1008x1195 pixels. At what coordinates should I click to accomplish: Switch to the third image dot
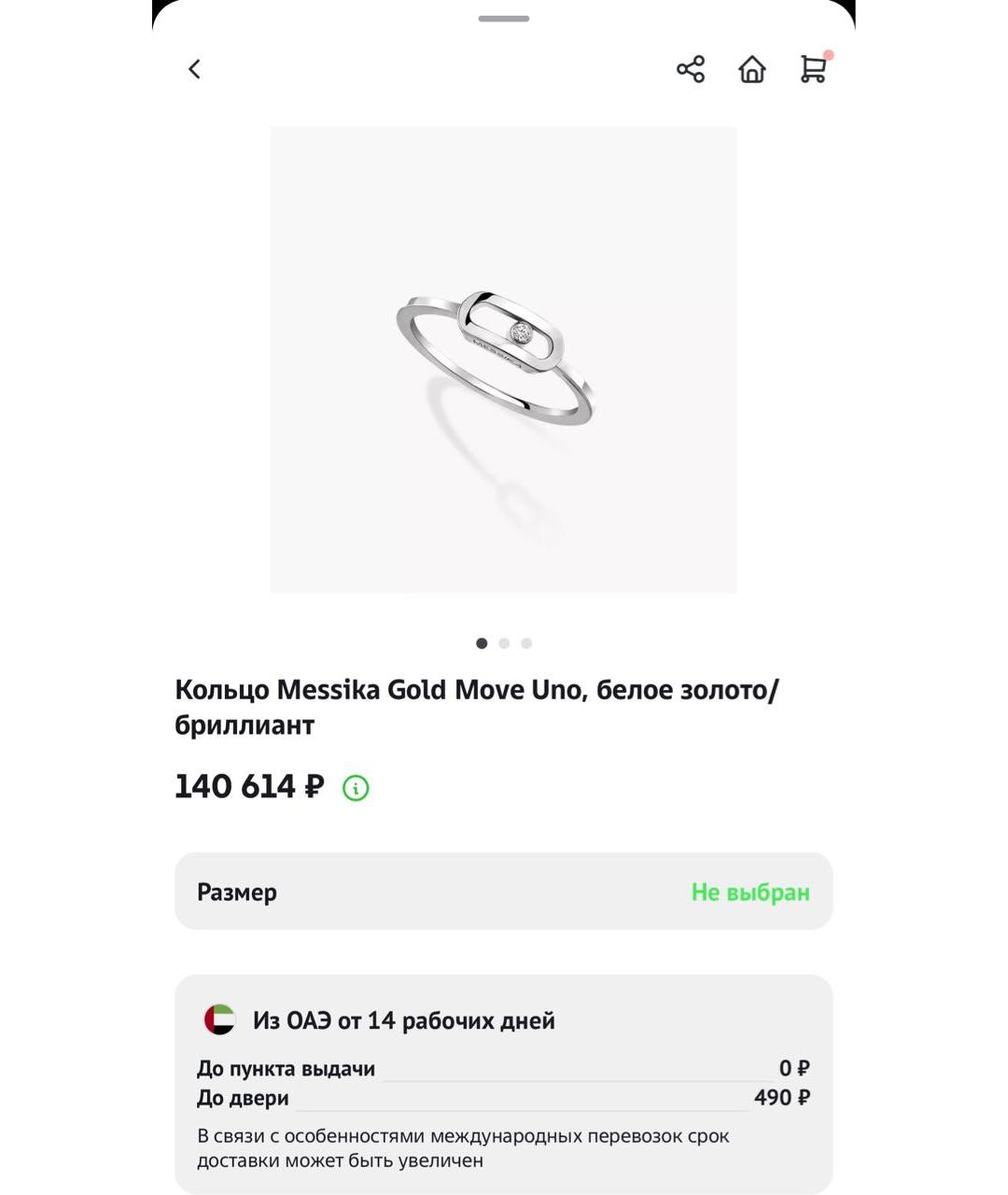click(x=526, y=643)
